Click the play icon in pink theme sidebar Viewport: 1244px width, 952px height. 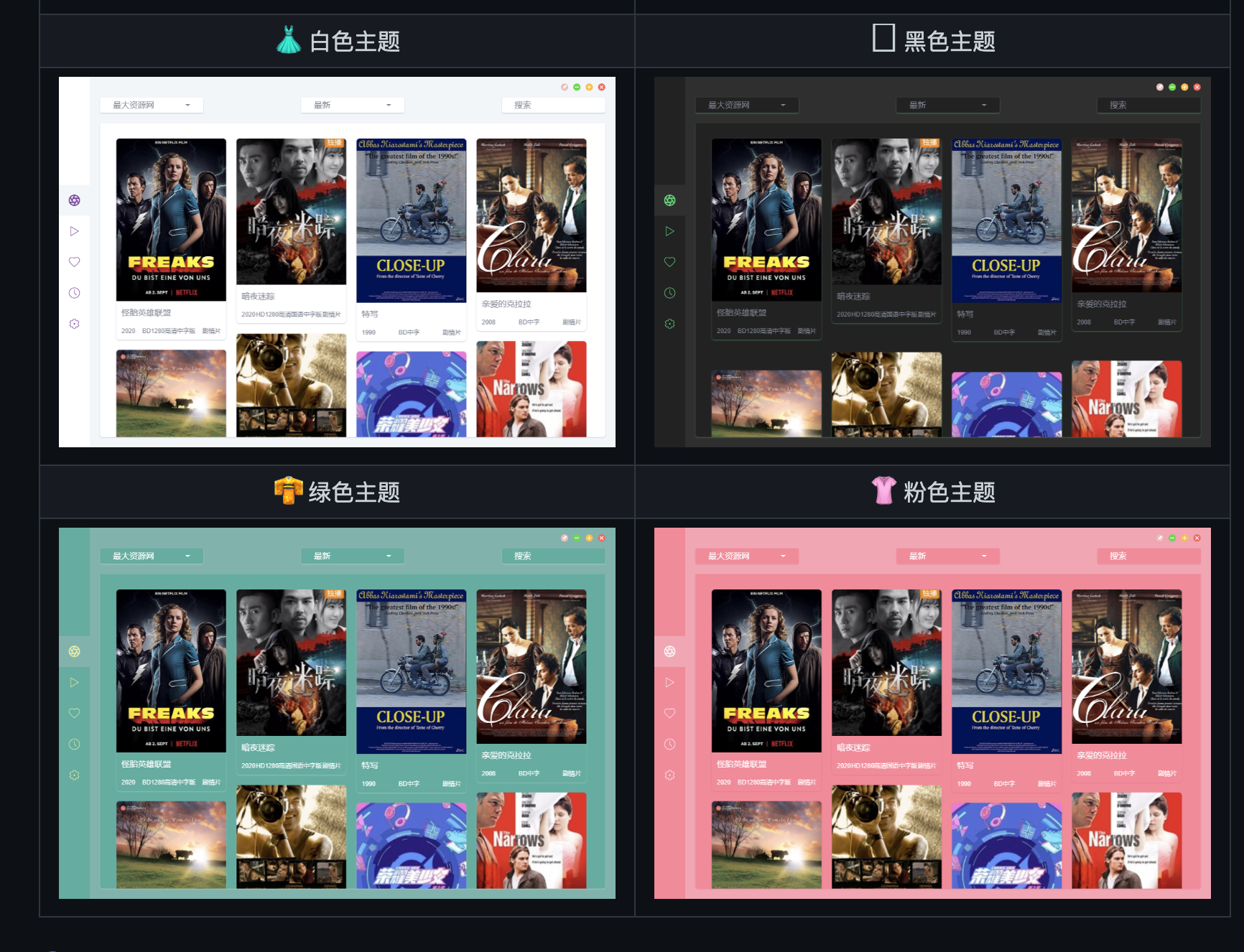point(669,682)
